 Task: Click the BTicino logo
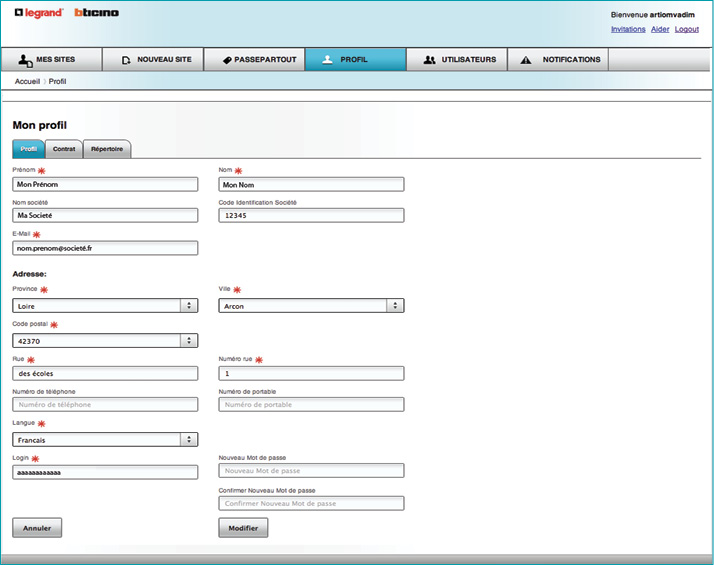pyautogui.click(x=96, y=13)
